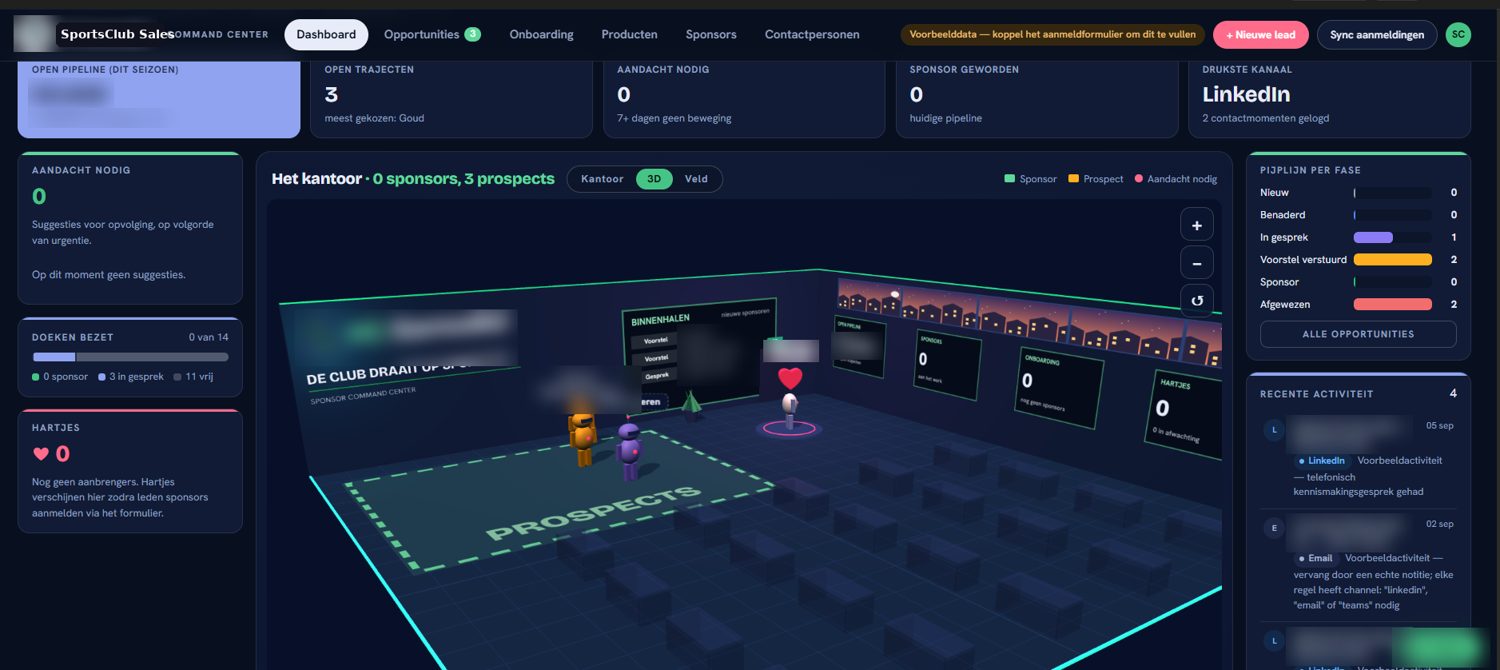Click the Doeken bezet progress bar
Image resolution: width=1500 pixels, height=670 pixels.
click(x=130, y=357)
